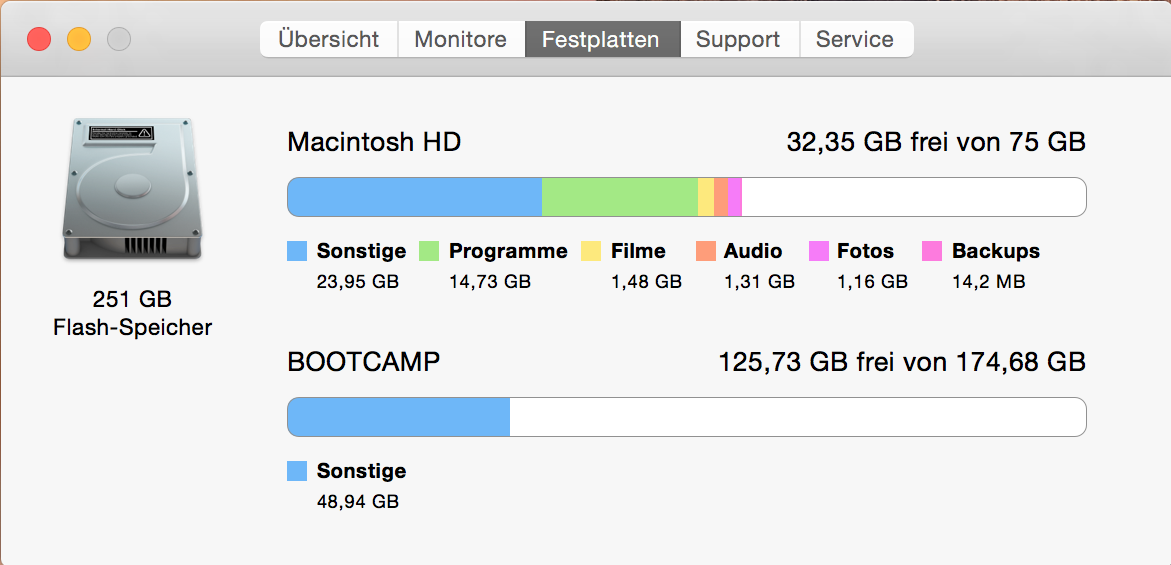This screenshot has height=565, width=1171.
Task: Click the red close window button
Action: [x=39, y=40]
